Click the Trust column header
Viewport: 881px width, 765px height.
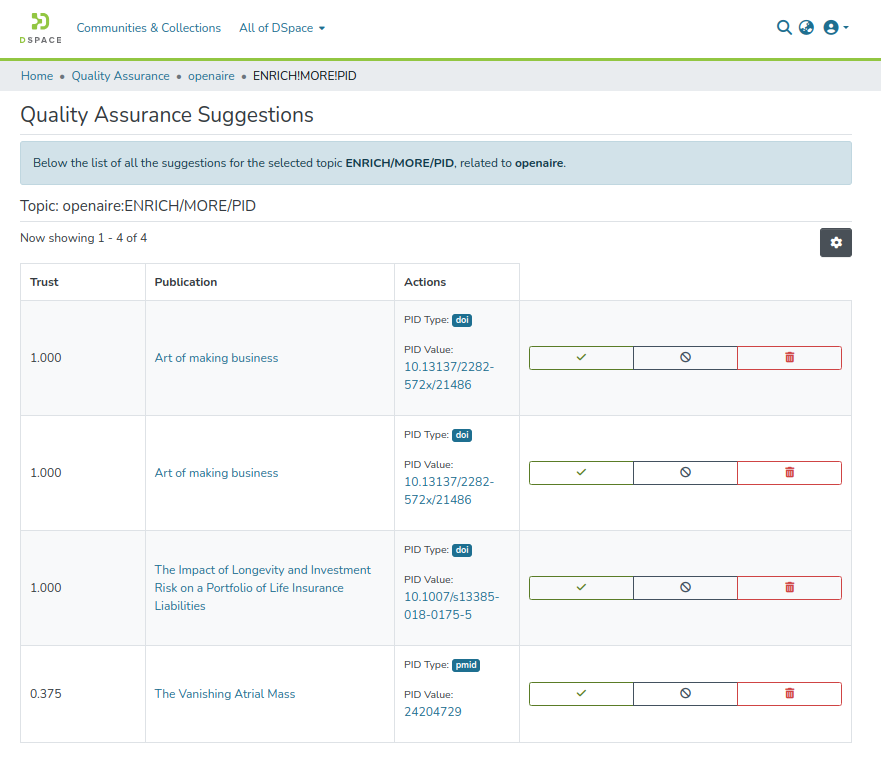coord(45,282)
